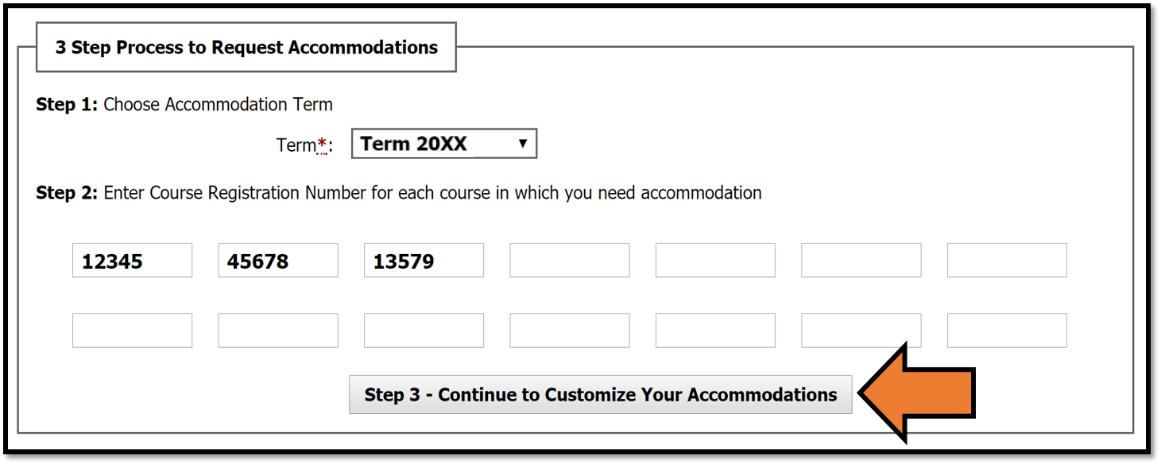Click the last course field in bottom row
This screenshot has height=465, width=1161.
pos(1007,331)
